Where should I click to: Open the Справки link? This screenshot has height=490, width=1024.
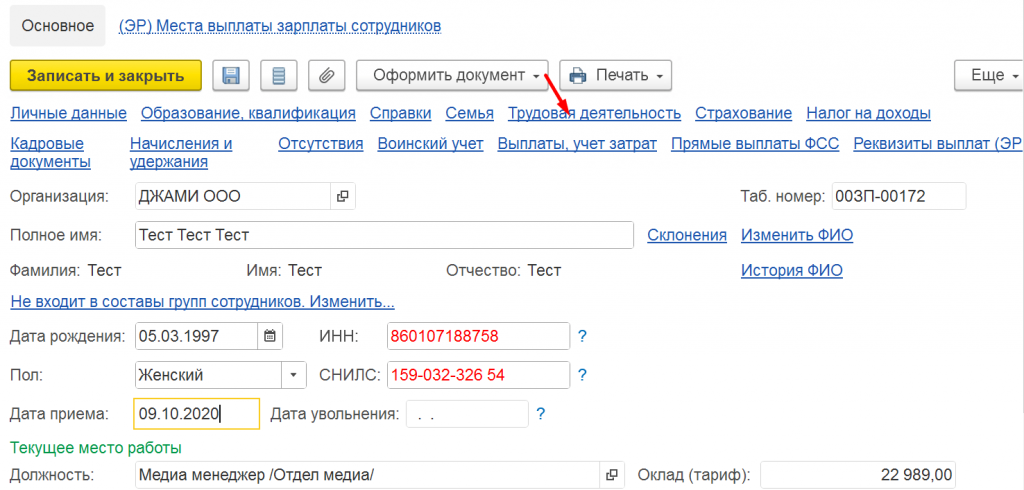pyautogui.click(x=400, y=114)
